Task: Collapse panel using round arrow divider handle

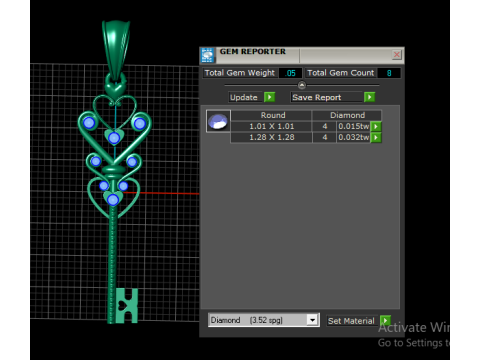Action: coord(302,85)
